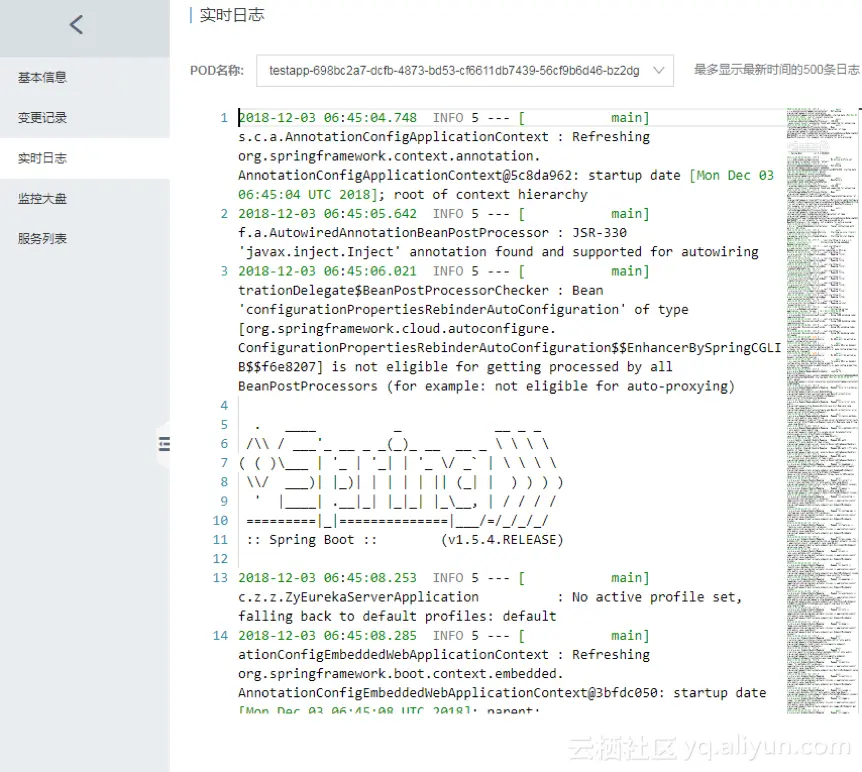Click 'ationConfigEmbeddedWebApplicationContext' text
Viewport: 862px width, 772px height.
pos(394,655)
